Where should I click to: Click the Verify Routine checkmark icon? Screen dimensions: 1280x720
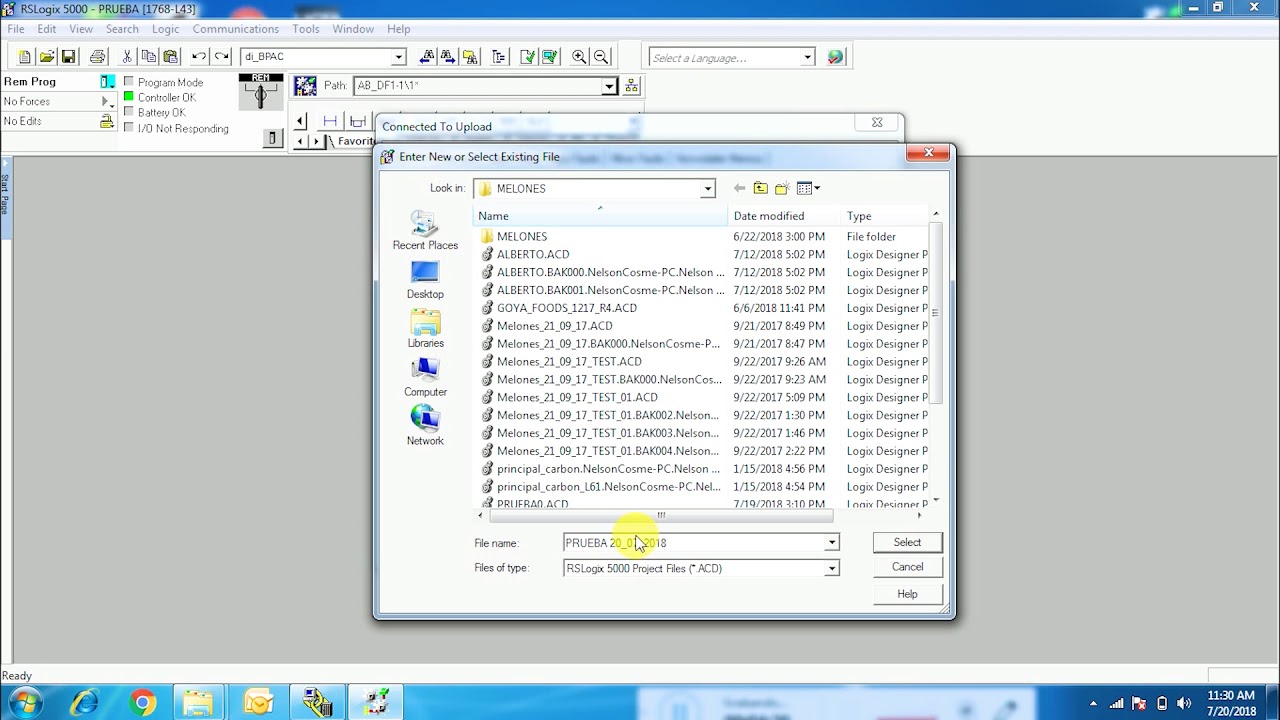point(528,57)
